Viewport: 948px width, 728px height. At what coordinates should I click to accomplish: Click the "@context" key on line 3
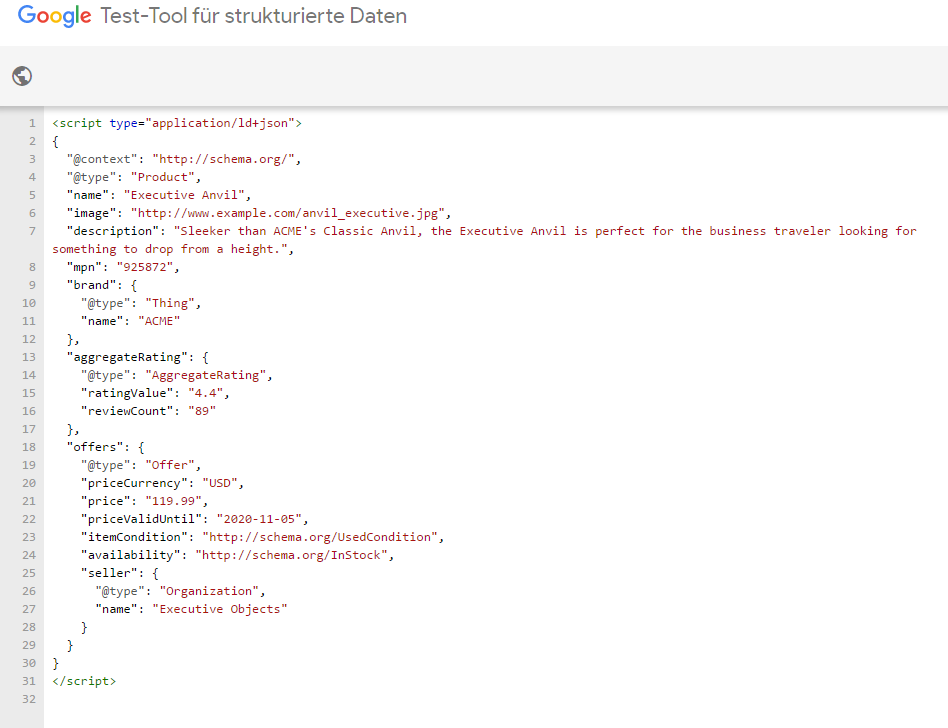[x=102, y=159]
